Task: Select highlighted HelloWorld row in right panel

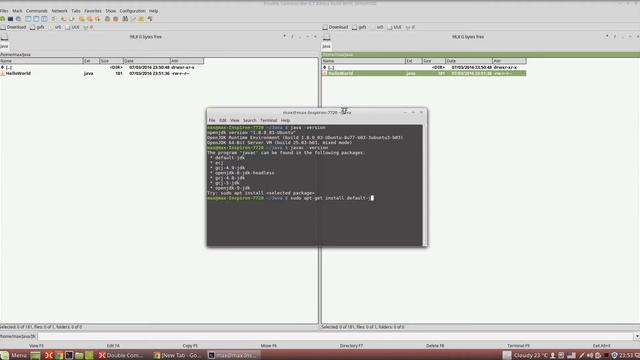Action: coord(424,73)
